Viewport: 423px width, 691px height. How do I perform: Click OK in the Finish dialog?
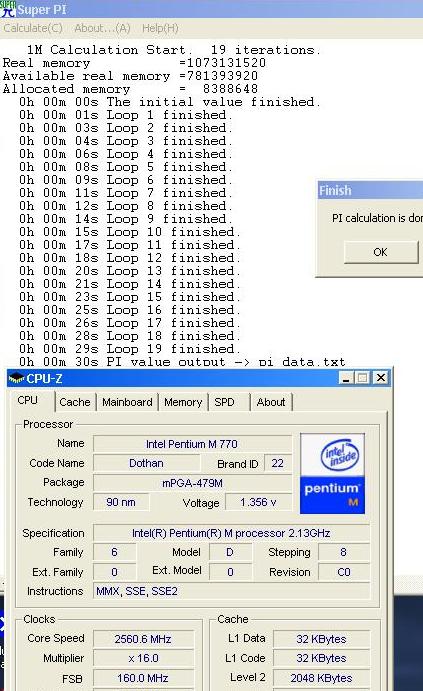pyautogui.click(x=381, y=252)
